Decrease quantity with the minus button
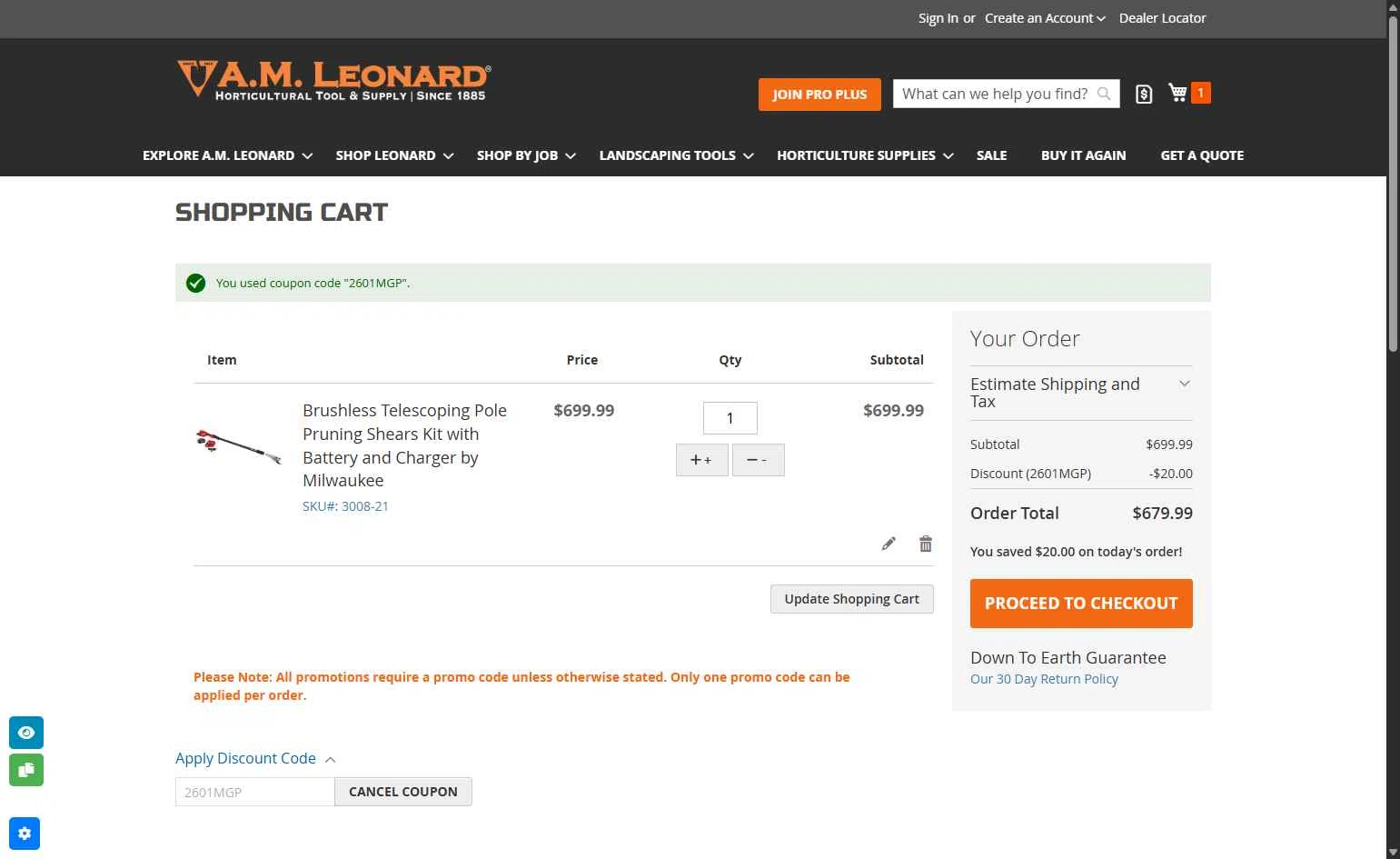The width and height of the screenshot is (1400, 859). click(x=758, y=460)
